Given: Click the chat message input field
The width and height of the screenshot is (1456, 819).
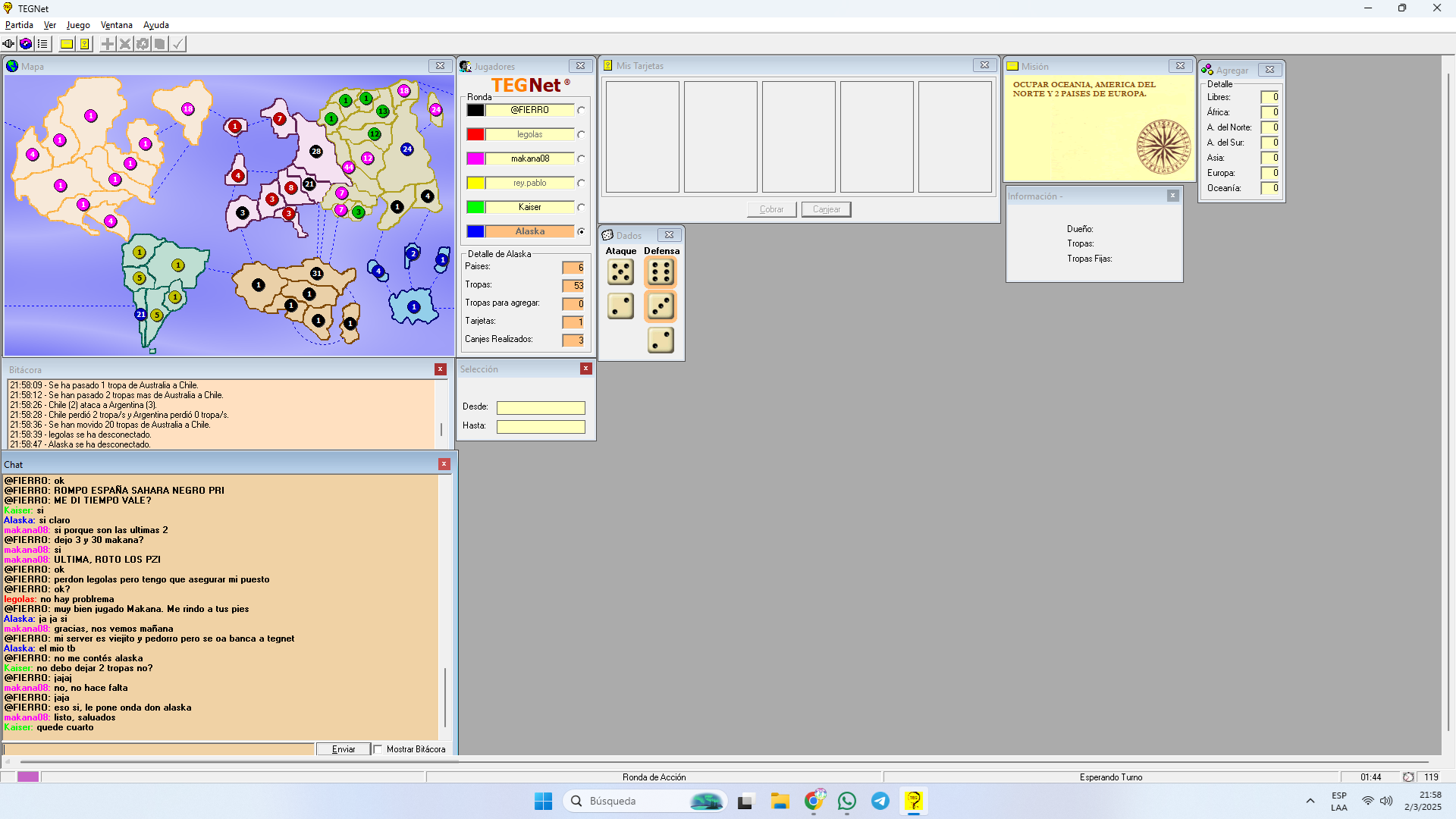Looking at the screenshot, I should click(x=158, y=749).
